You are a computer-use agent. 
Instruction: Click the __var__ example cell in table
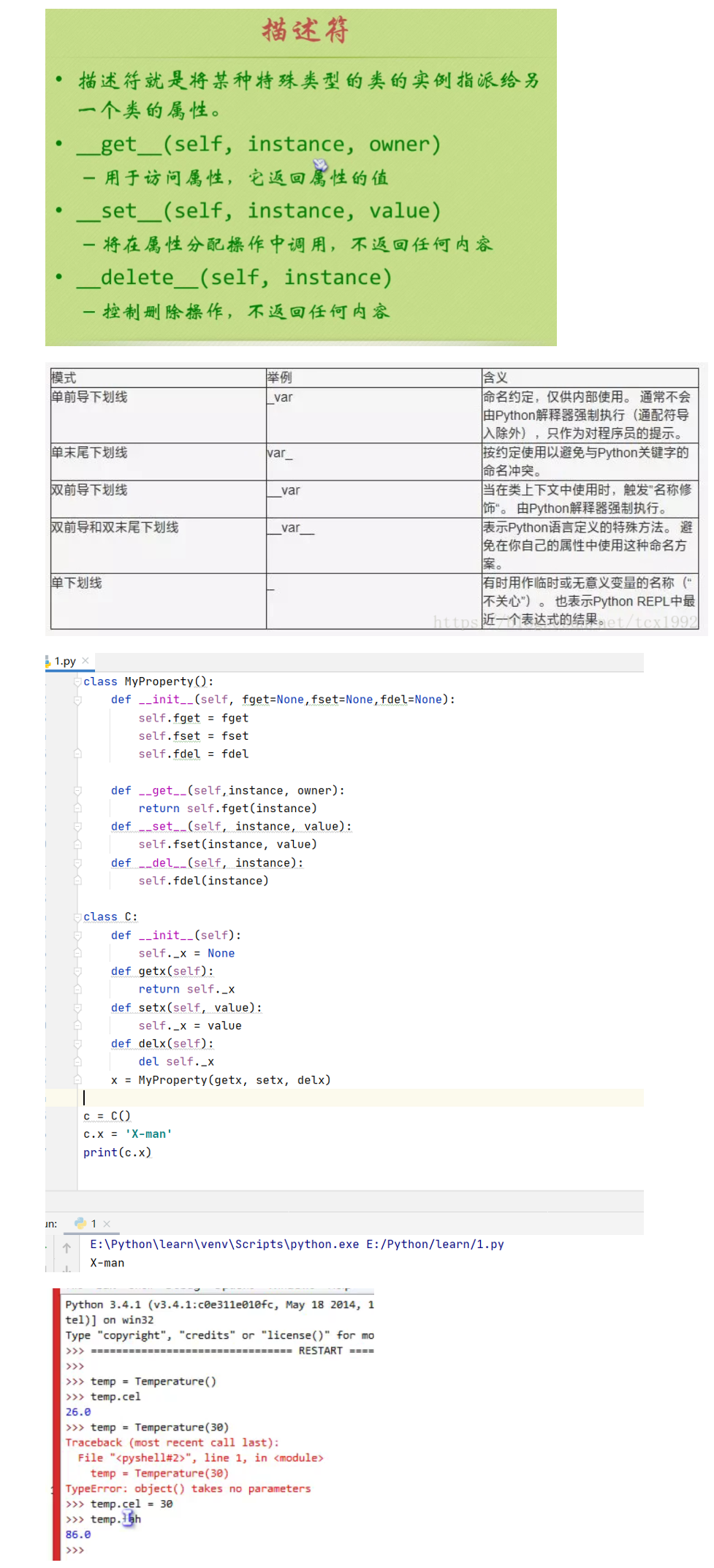pos(373,546)
